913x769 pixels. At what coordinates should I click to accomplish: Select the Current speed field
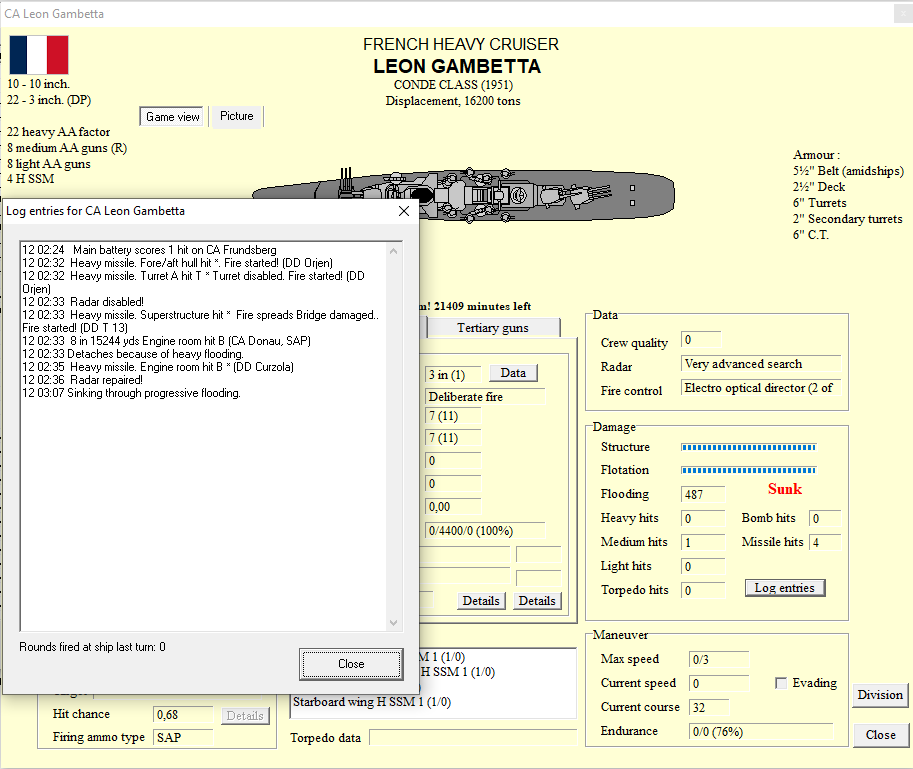pos(719,683)
